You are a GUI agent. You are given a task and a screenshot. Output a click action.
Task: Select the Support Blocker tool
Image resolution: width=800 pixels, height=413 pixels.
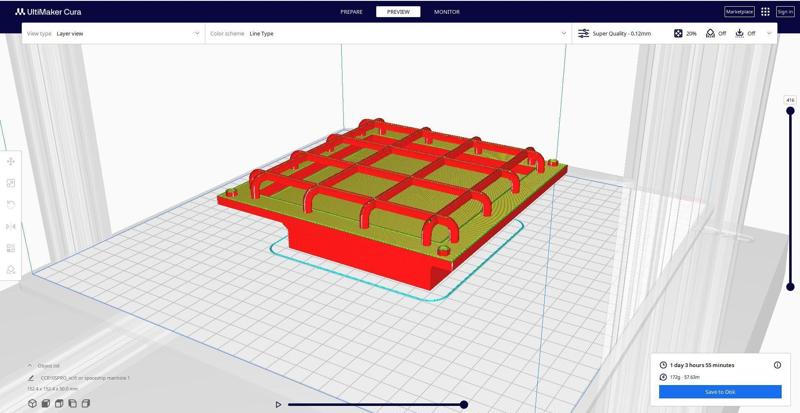click(x=11, y=270)
